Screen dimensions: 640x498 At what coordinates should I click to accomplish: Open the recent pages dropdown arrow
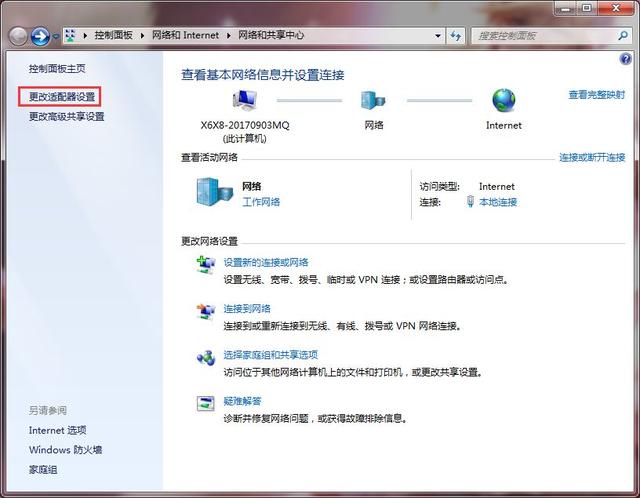click(56, 36)
